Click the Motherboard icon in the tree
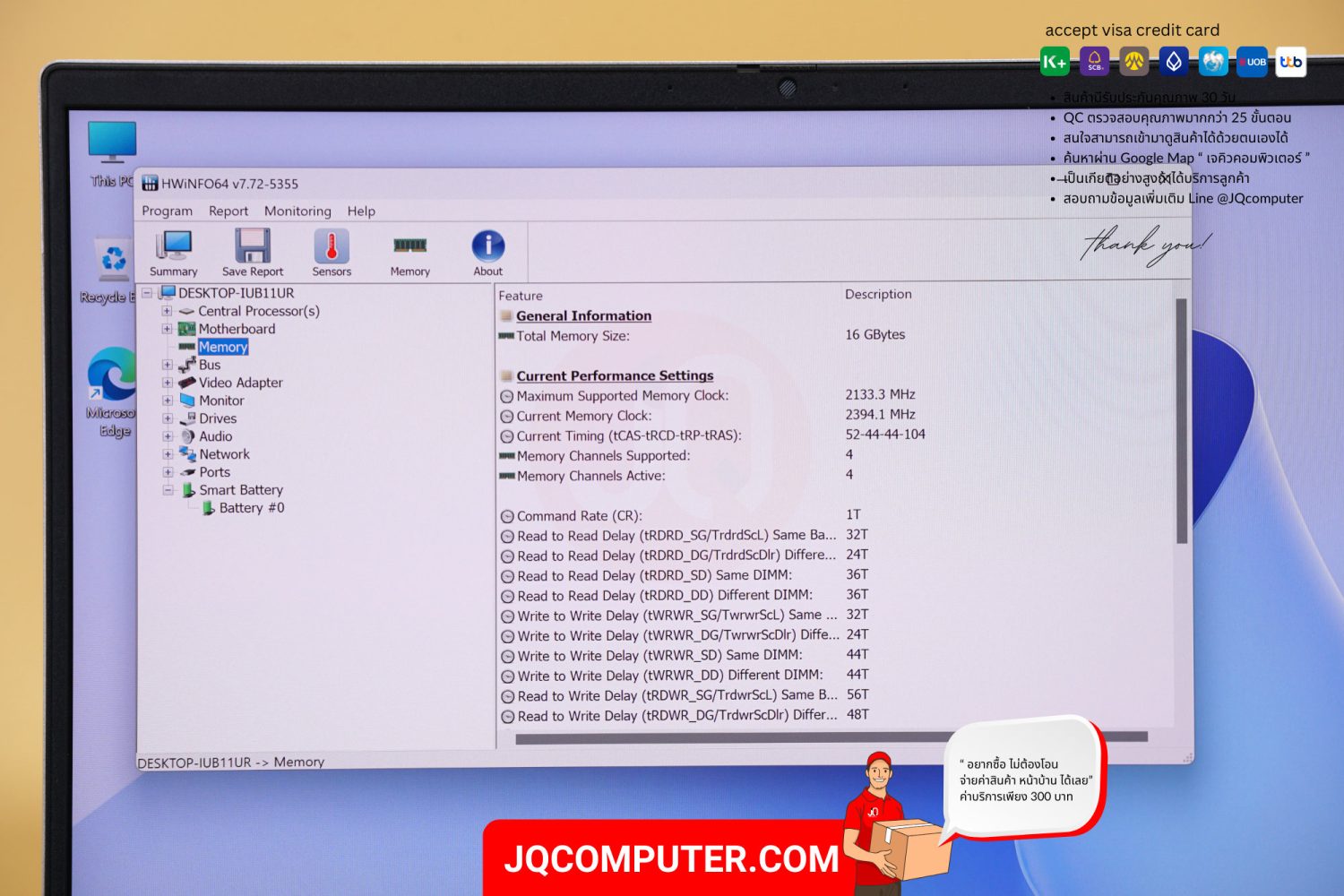 (x=186, y=329)
